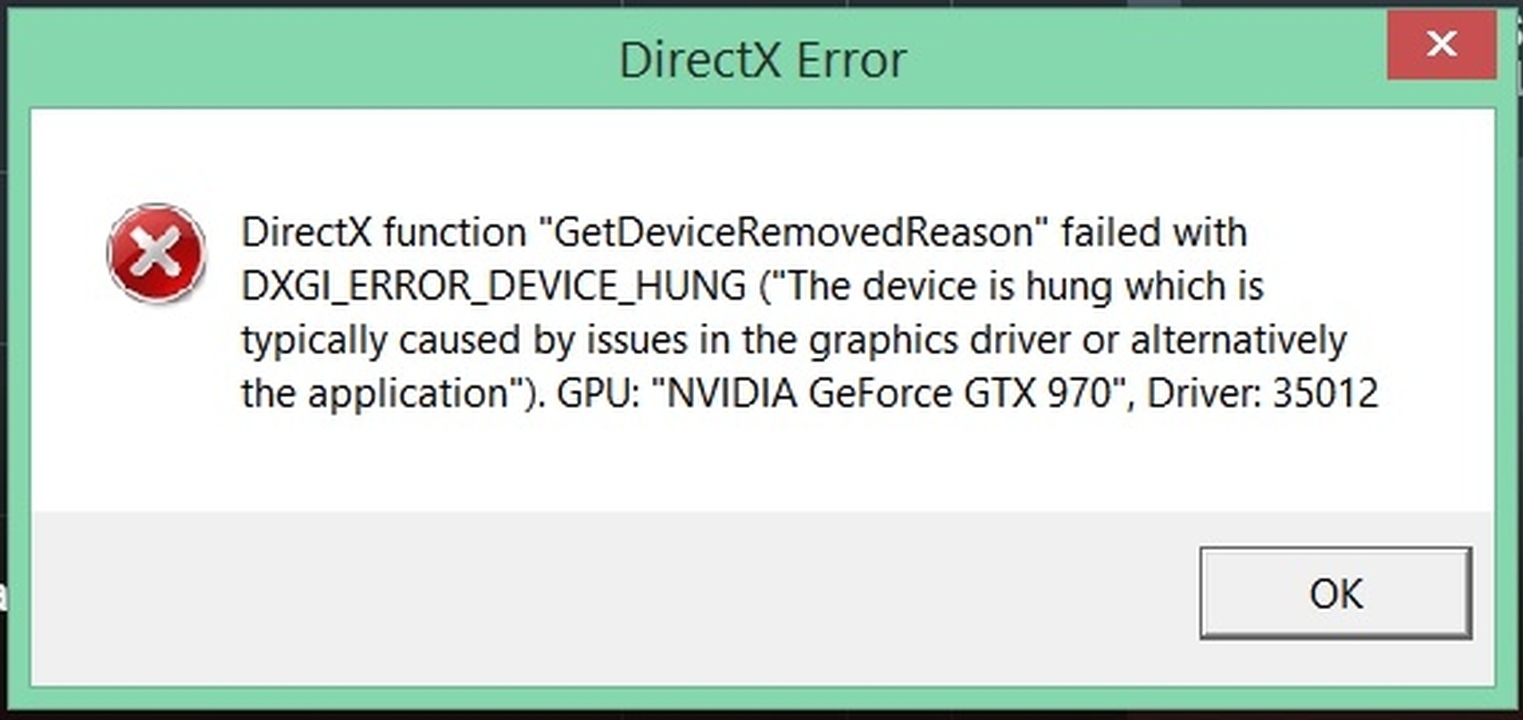Close the DirectX Error dialog
The image size is (1523, 720).
(x=1441, y=44)
